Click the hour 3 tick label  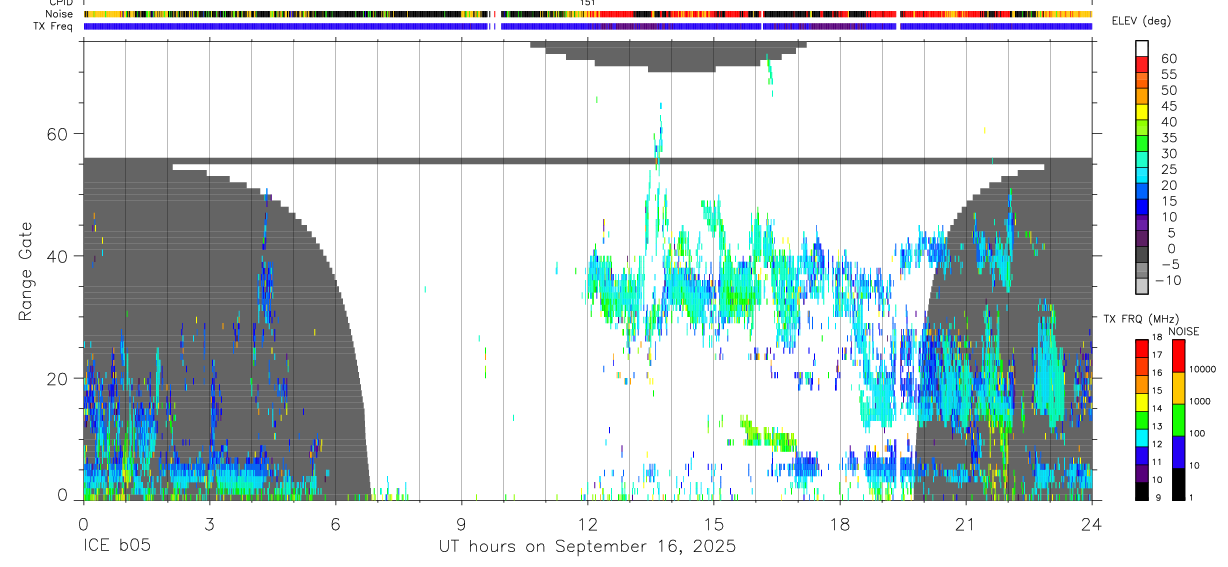coord(209,524)
